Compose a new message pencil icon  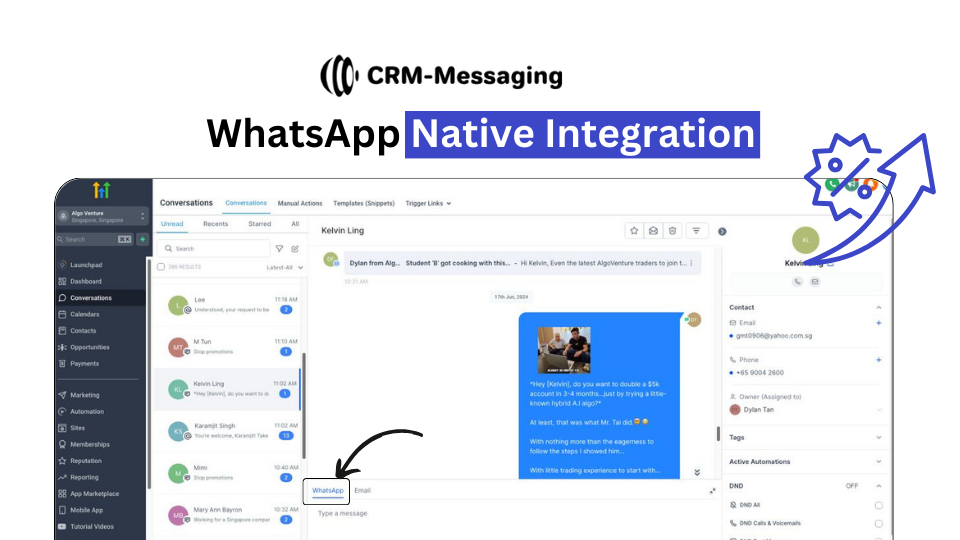pos(295,249)
